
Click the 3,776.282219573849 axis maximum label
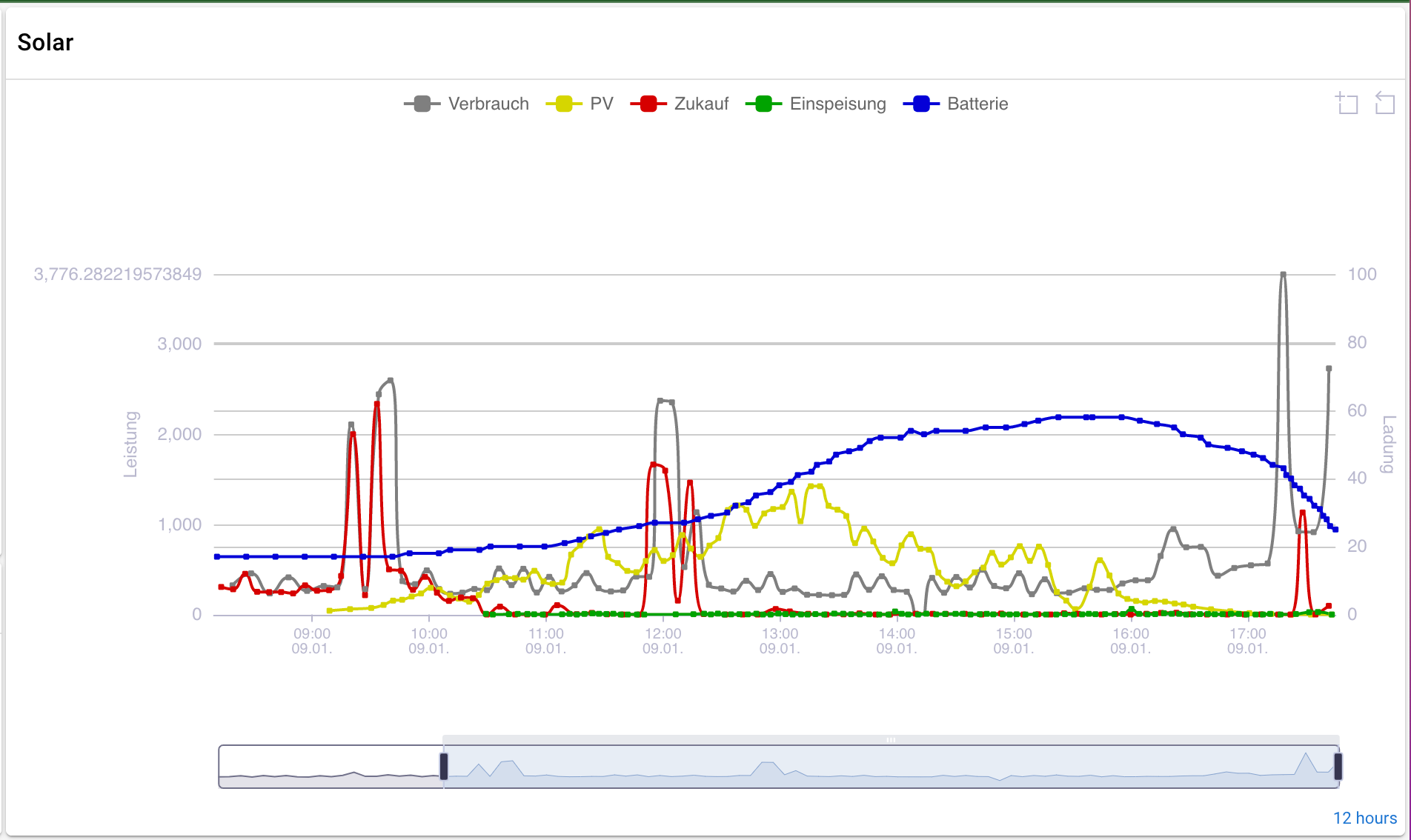pos(118,274)
